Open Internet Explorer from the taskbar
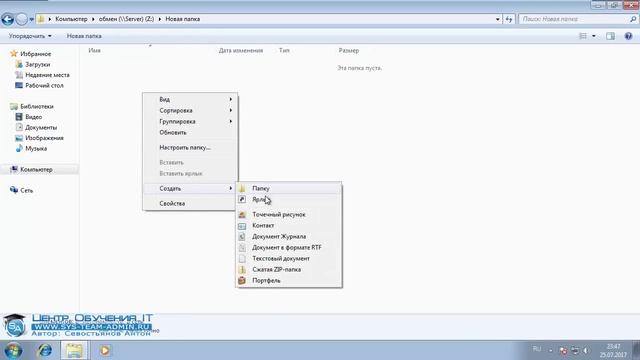The height and width of the screenshot is (360, 640). [44, 351]
